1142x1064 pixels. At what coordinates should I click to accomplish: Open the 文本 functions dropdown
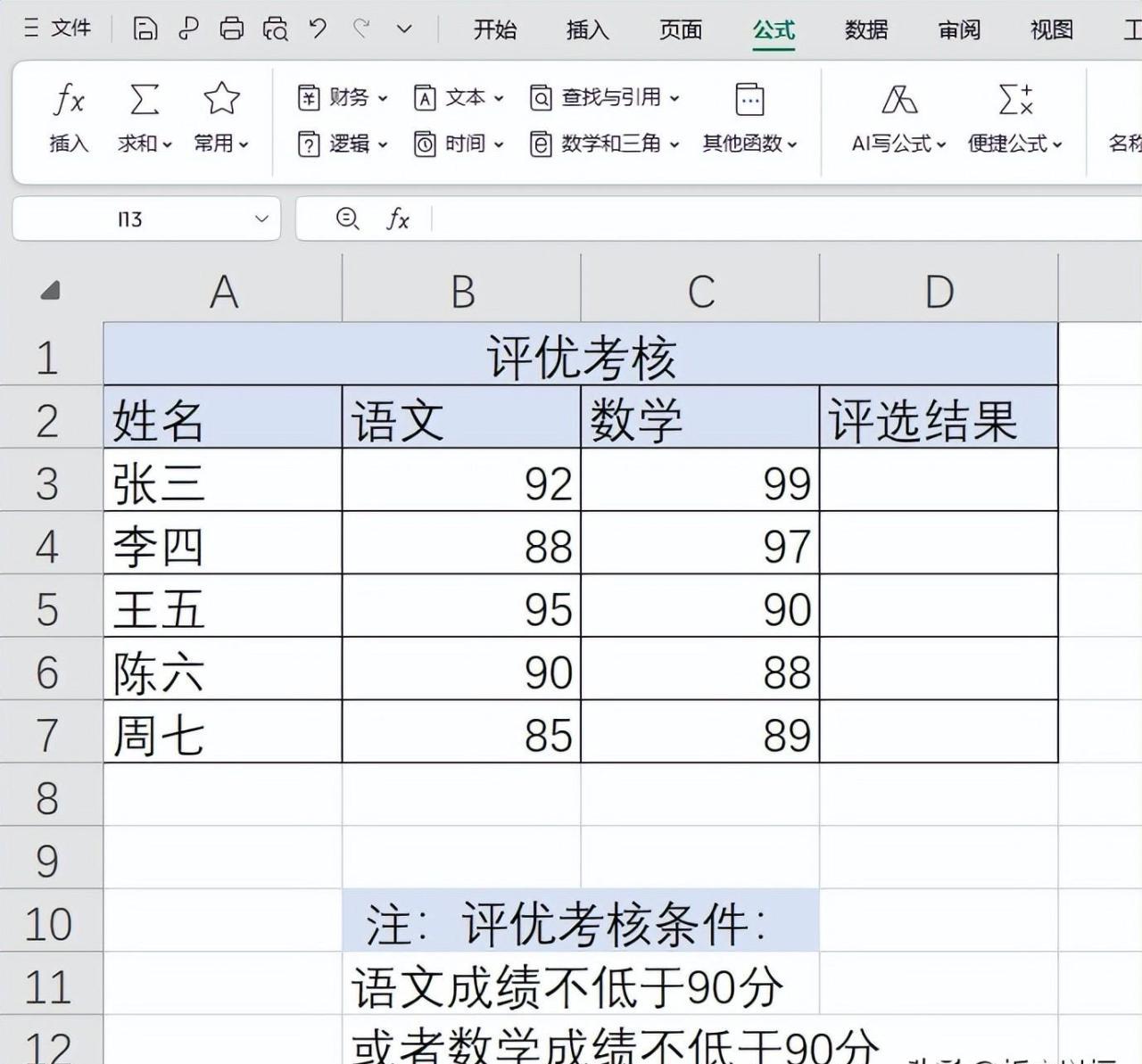click(459, 97)
